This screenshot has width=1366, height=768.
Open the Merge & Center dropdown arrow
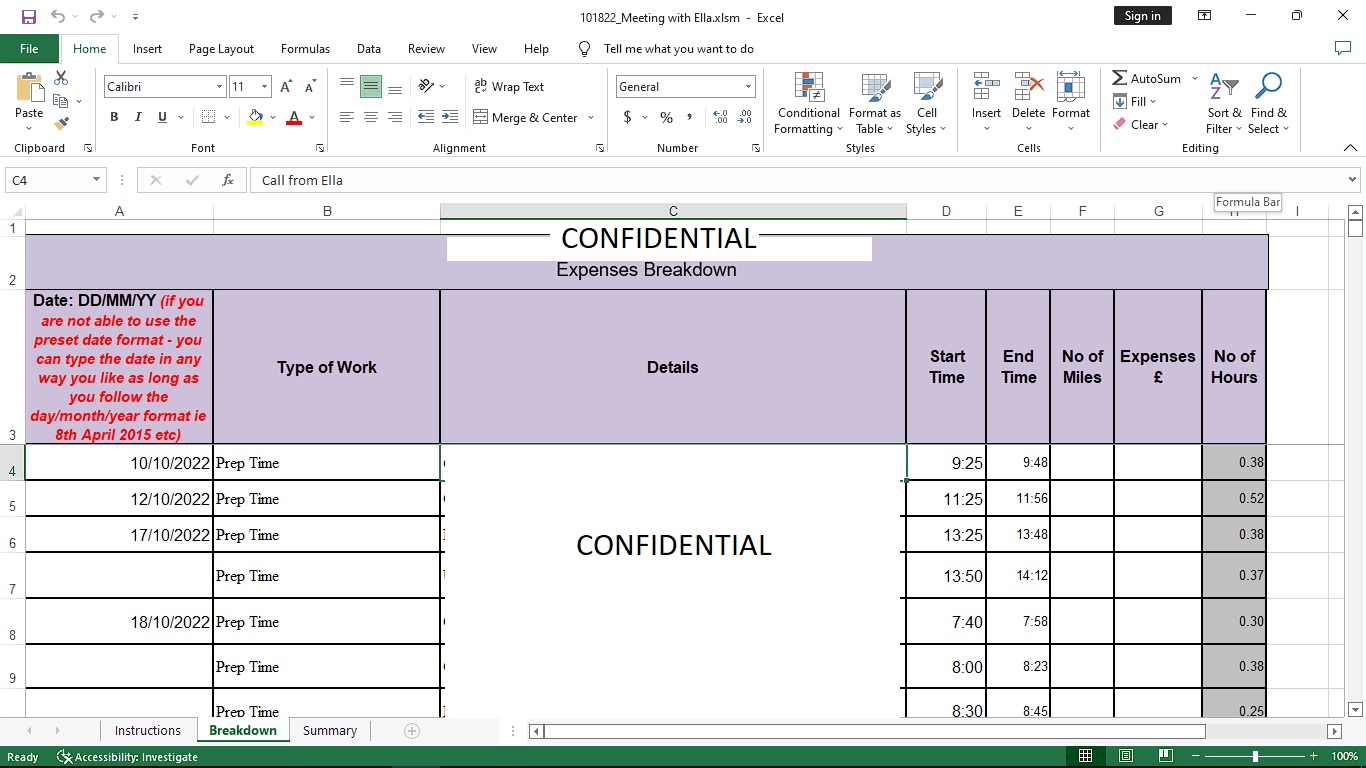pos(591,118)
